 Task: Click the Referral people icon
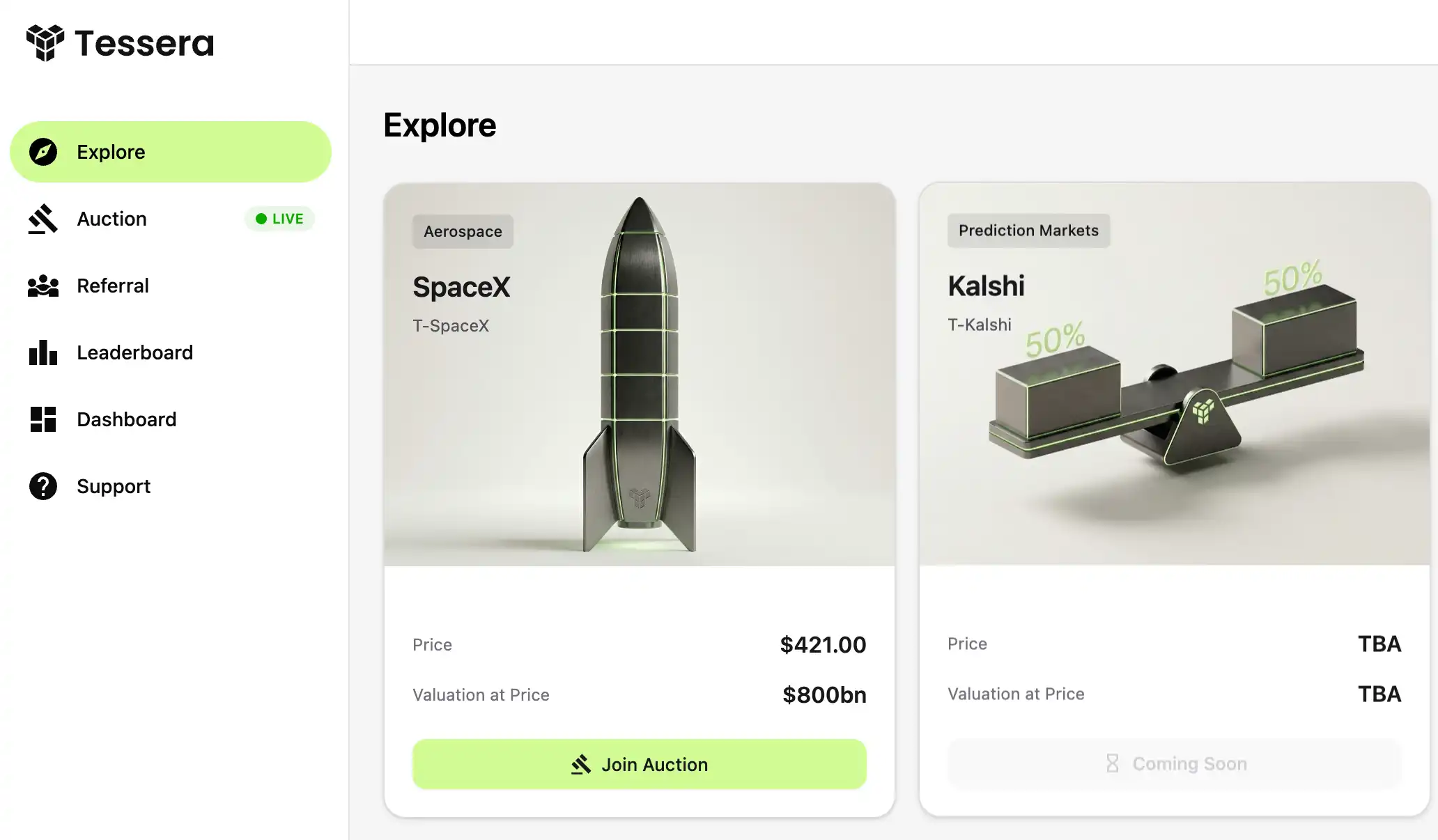42,286
